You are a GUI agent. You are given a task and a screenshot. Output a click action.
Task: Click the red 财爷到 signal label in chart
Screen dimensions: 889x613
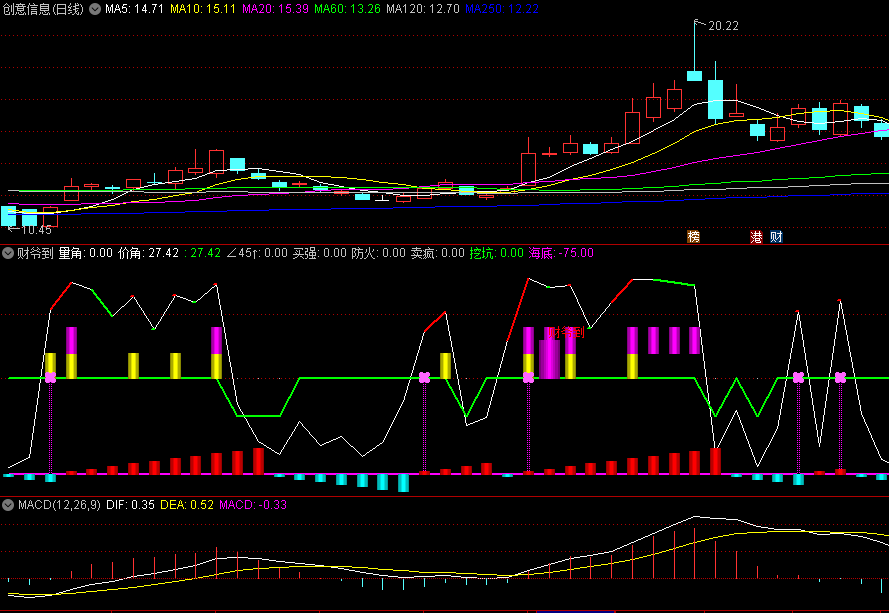(565, 332)
